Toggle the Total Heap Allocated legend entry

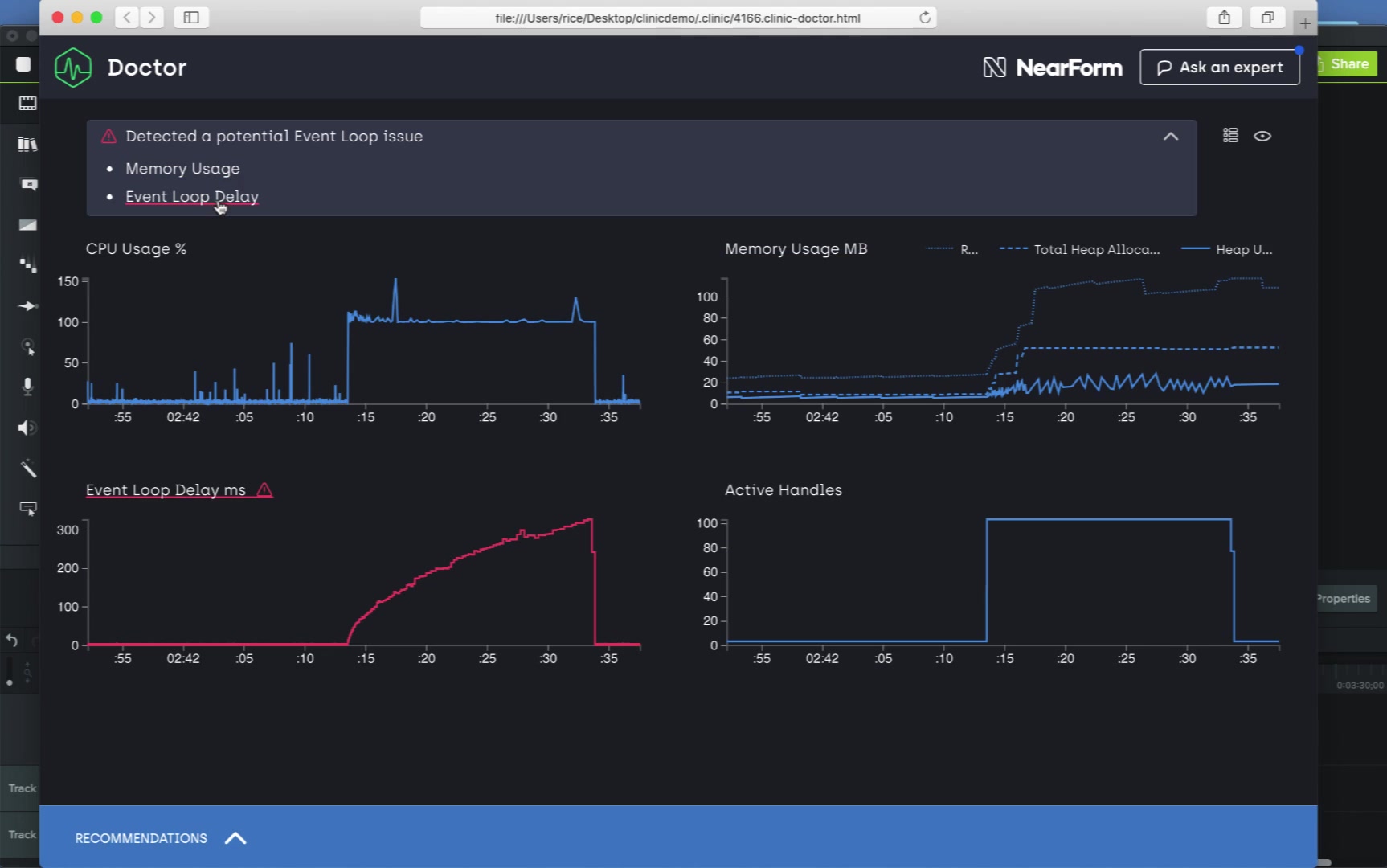coord(1079,249)
